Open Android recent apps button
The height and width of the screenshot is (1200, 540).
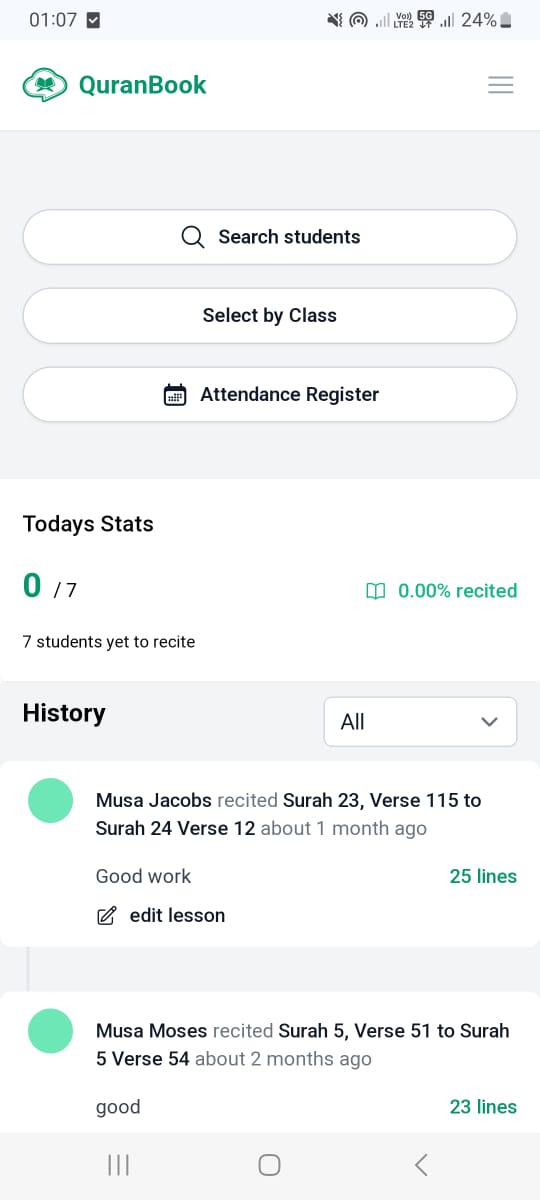point(118,1164)
